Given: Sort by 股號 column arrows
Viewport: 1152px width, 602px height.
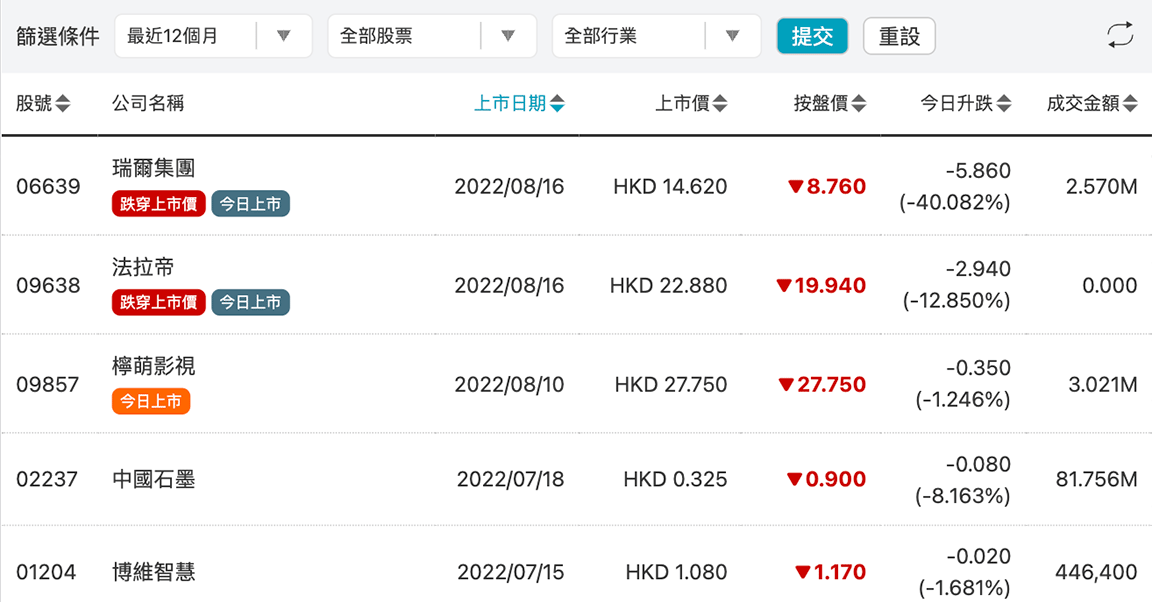Looking at the screenshot, I should [63, 104].
